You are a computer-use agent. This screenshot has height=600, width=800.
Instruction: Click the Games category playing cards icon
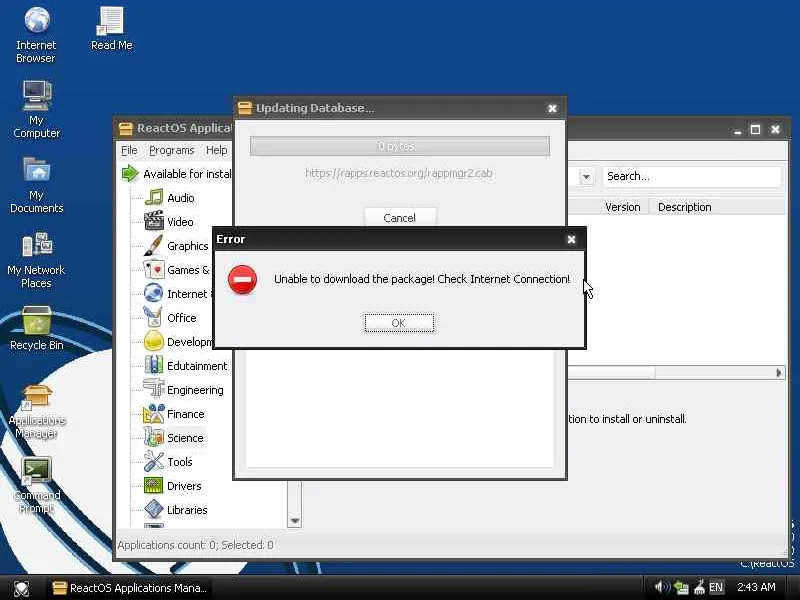tap(154, 269)
